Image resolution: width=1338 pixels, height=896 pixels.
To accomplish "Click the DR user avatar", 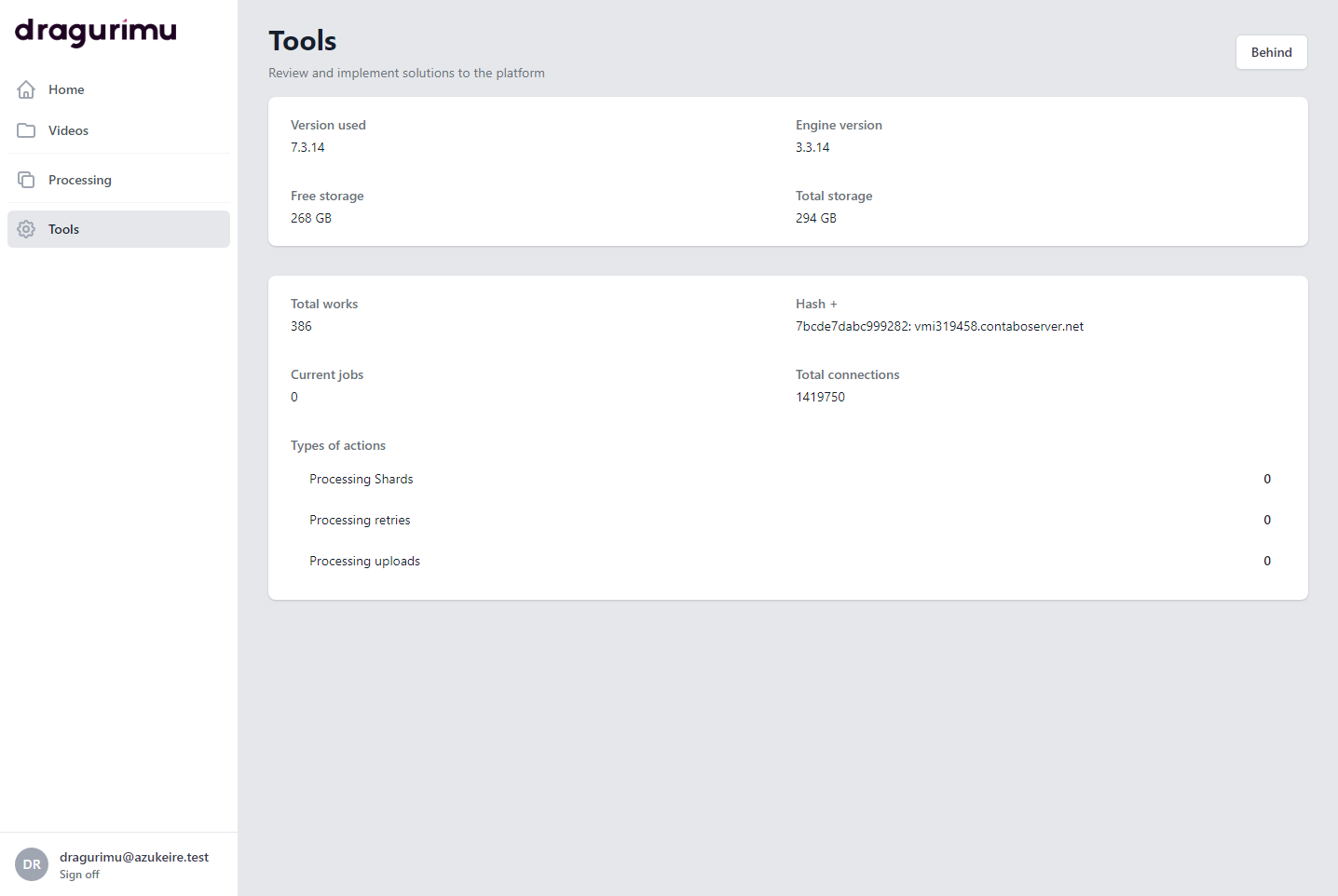I will 32,864.
